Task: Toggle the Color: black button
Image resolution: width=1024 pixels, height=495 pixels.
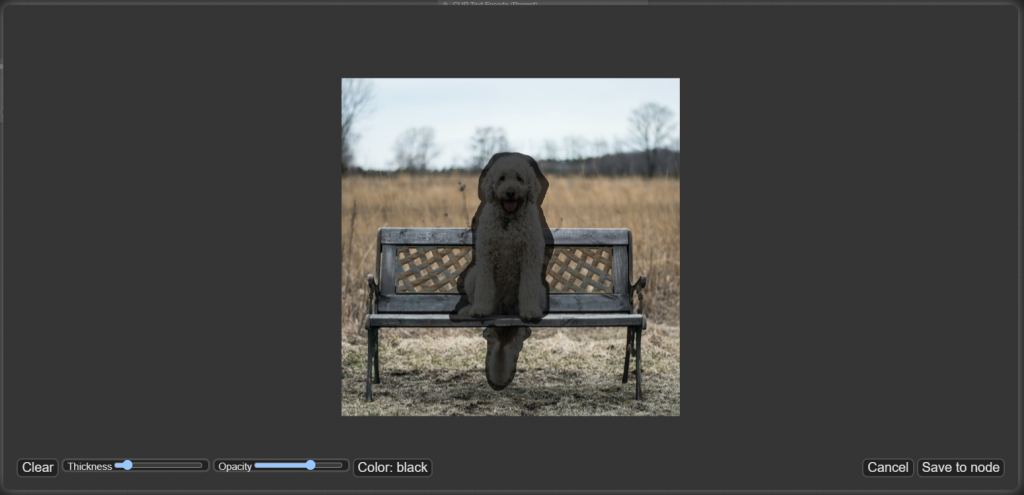Action: [392, 468]
